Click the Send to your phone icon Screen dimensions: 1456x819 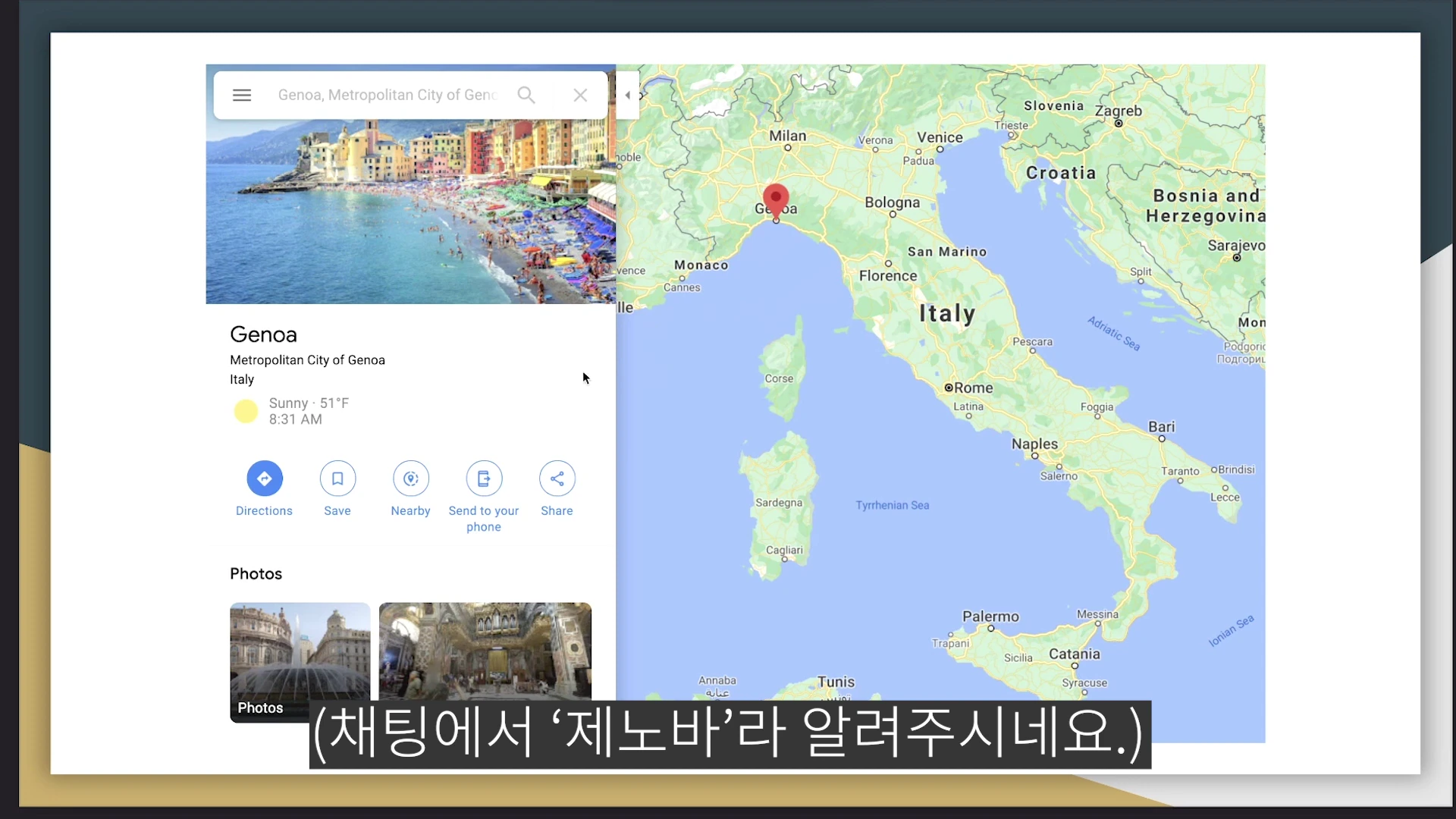pos(484,479)
